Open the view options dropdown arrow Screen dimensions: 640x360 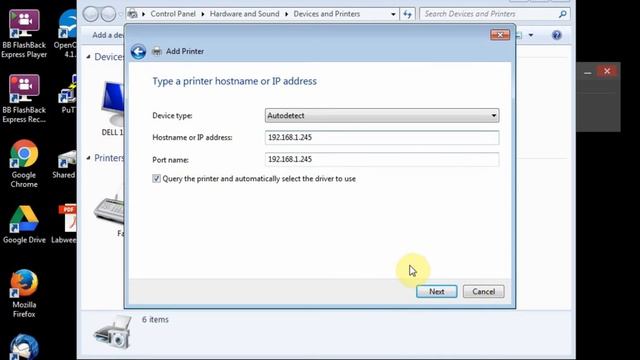(x=531, y=35)
